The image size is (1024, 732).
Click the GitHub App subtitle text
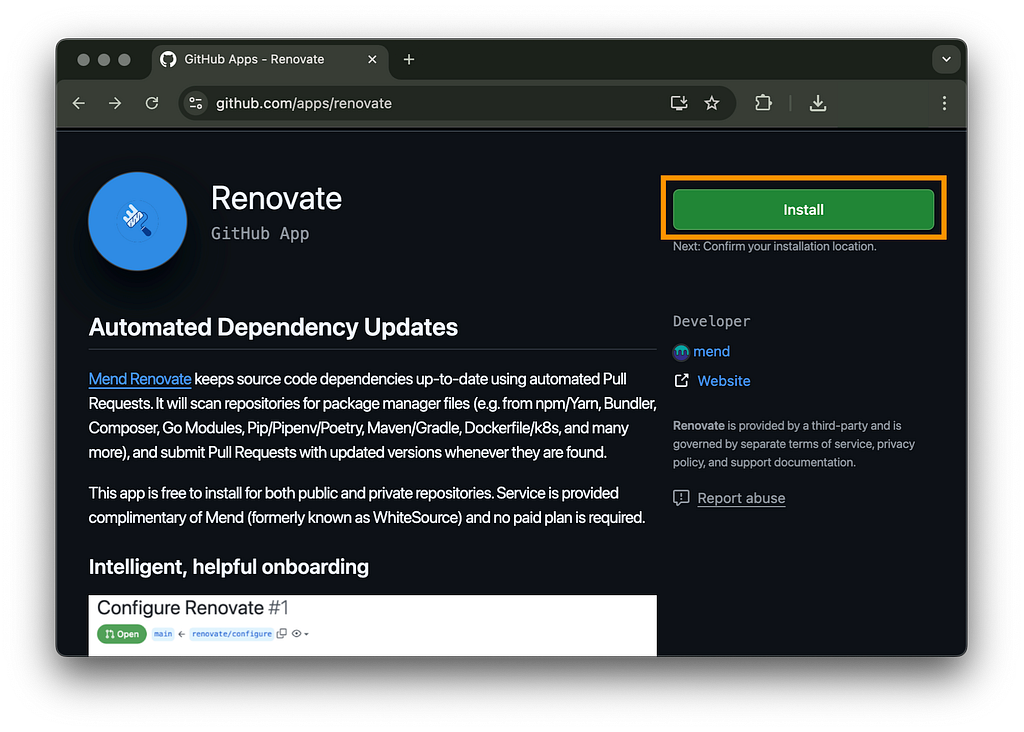point(260,234)
